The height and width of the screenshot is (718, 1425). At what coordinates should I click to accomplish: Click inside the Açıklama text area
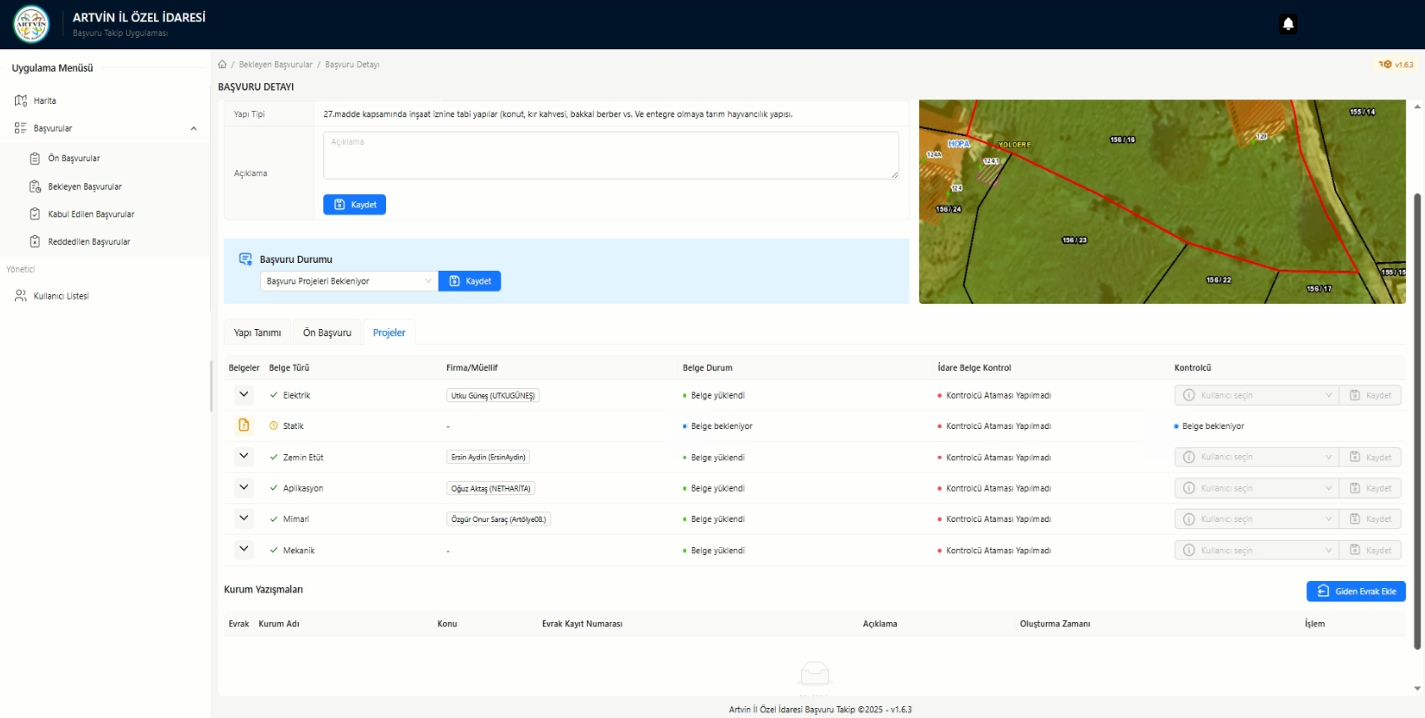(x=610, y=156)
